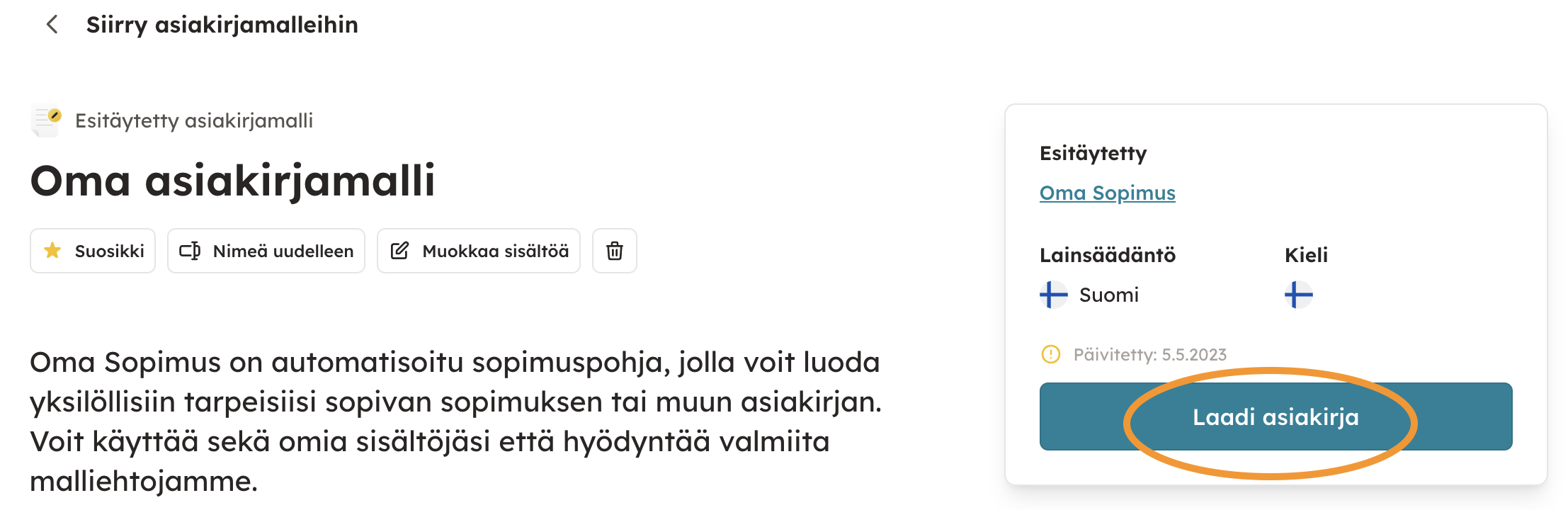Click the Esitäytetty asiakirjamalli label text
The height and width of the screenshot is (510, 1568).
[x=194, y=120]
